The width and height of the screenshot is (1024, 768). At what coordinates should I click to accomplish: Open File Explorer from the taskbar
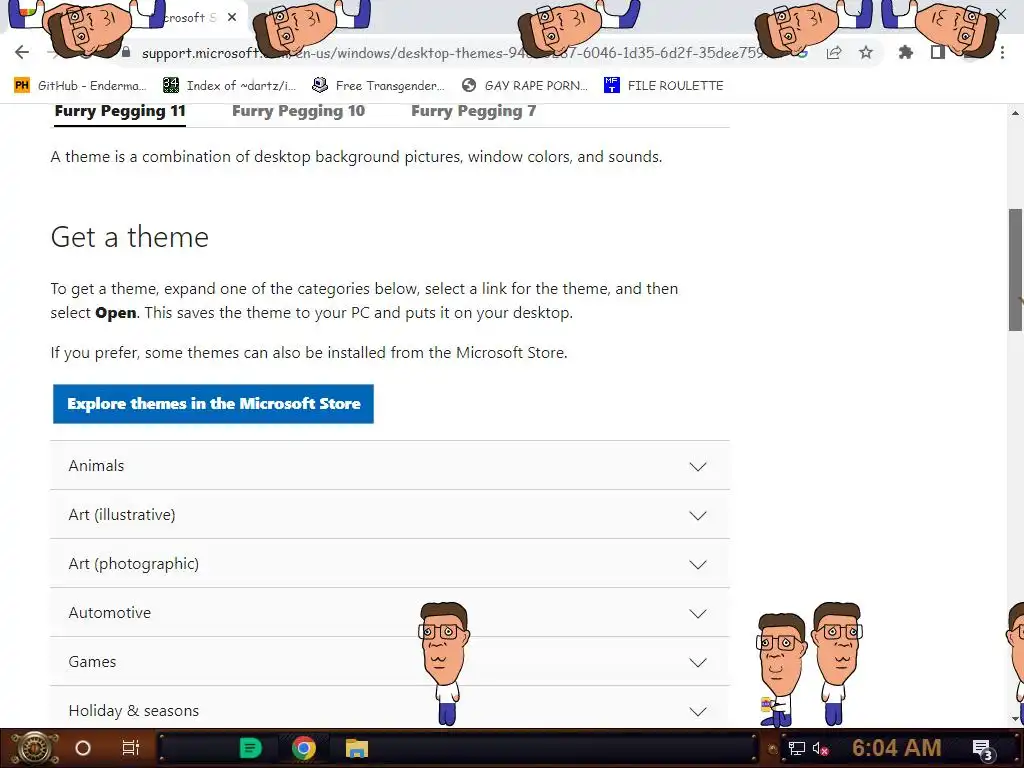(357, 748)
